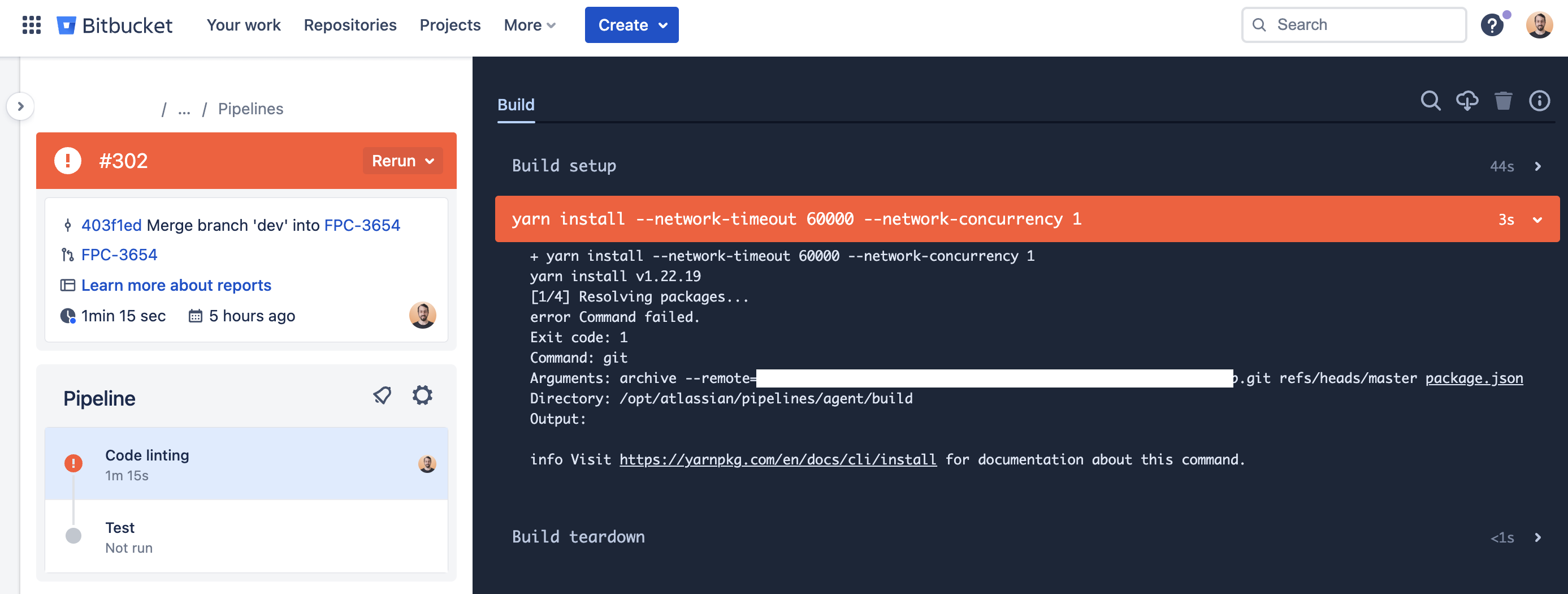Screen dimensions: 1568x594
Task: Click the calendar icon beside 5 hours ago
Action: [x=196, y=316]
